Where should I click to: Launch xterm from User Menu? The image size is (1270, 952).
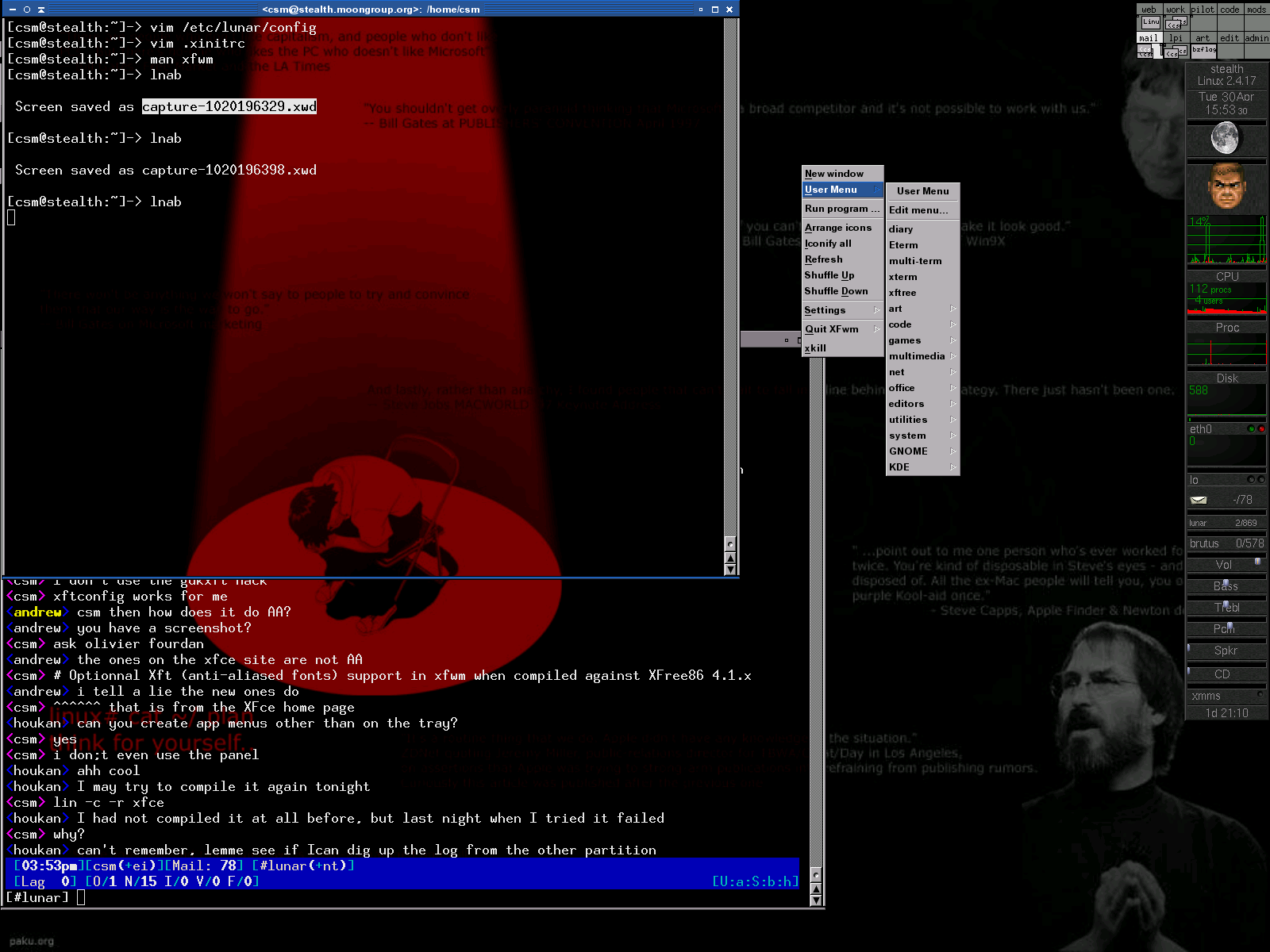(903, 277)
